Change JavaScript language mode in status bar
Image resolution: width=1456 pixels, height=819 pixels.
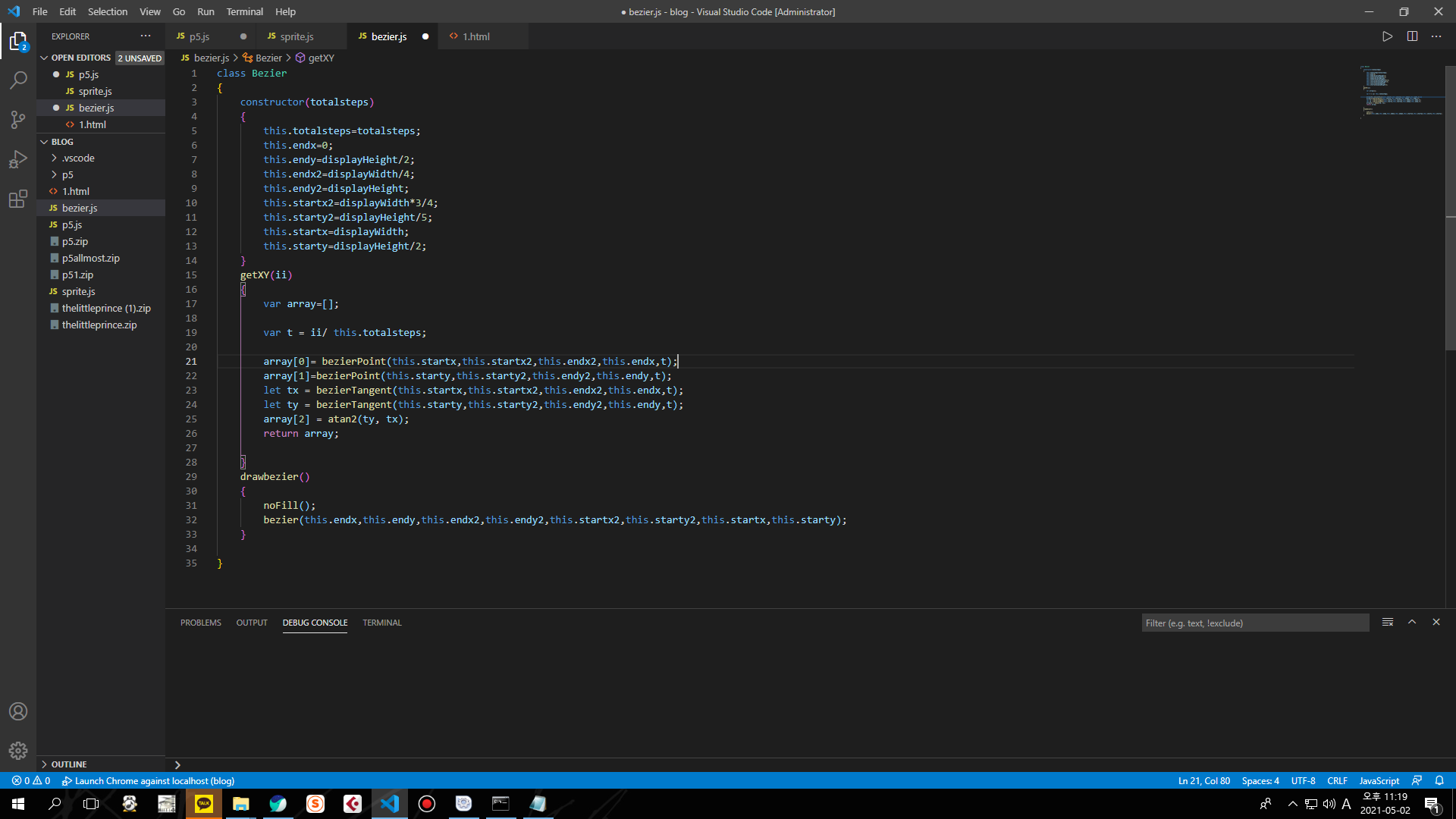click(x=1379, y=780)
